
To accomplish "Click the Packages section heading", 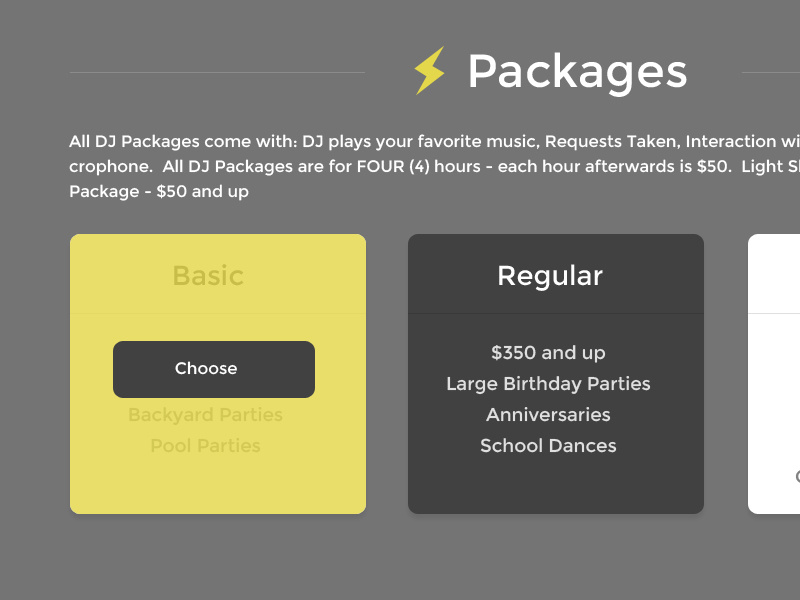I will 577,71.
